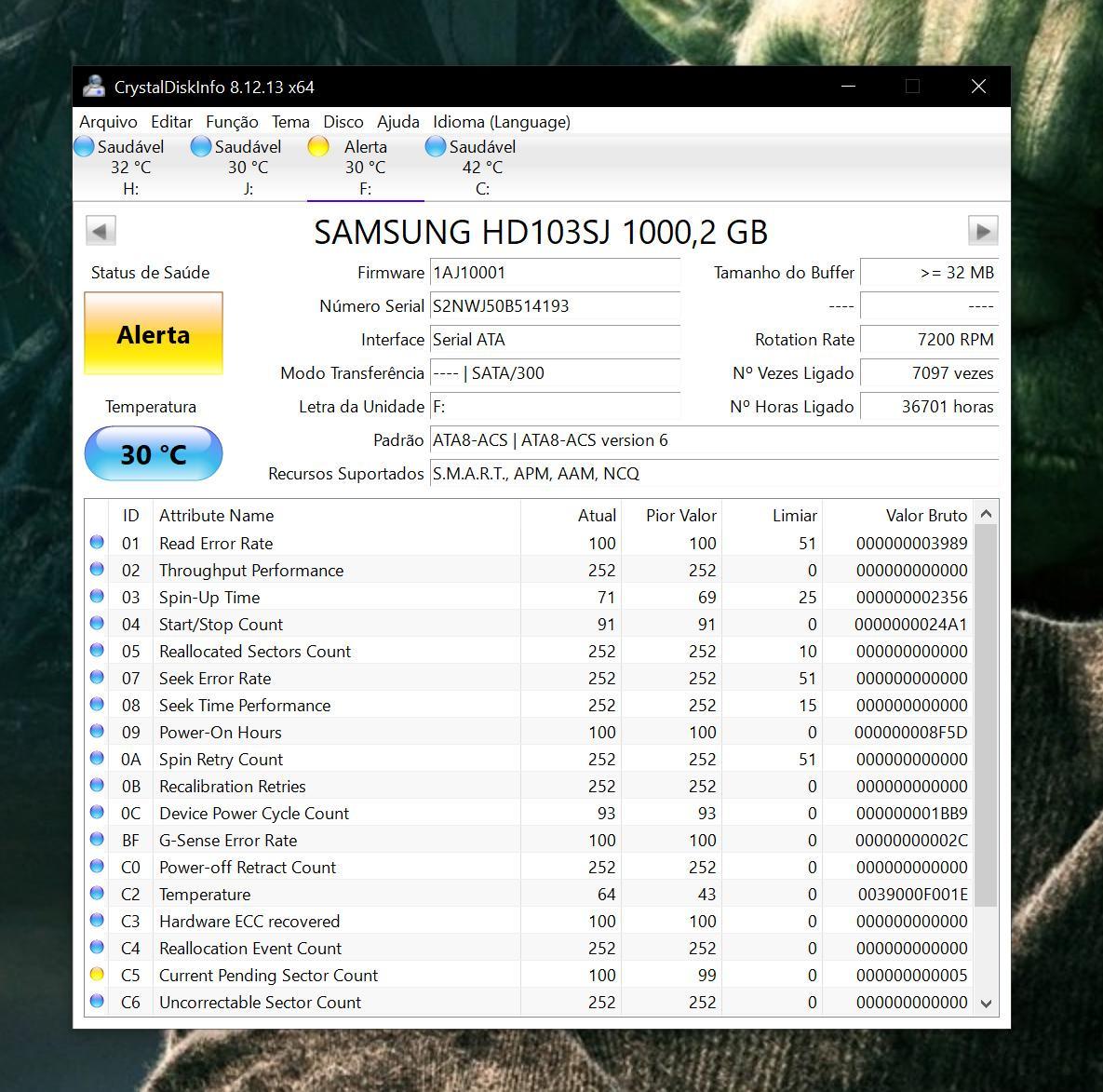This screenshot has width=1103, height=1092.
Task: Click status dot for Power-off Retract Count
Action: point(97,866)
